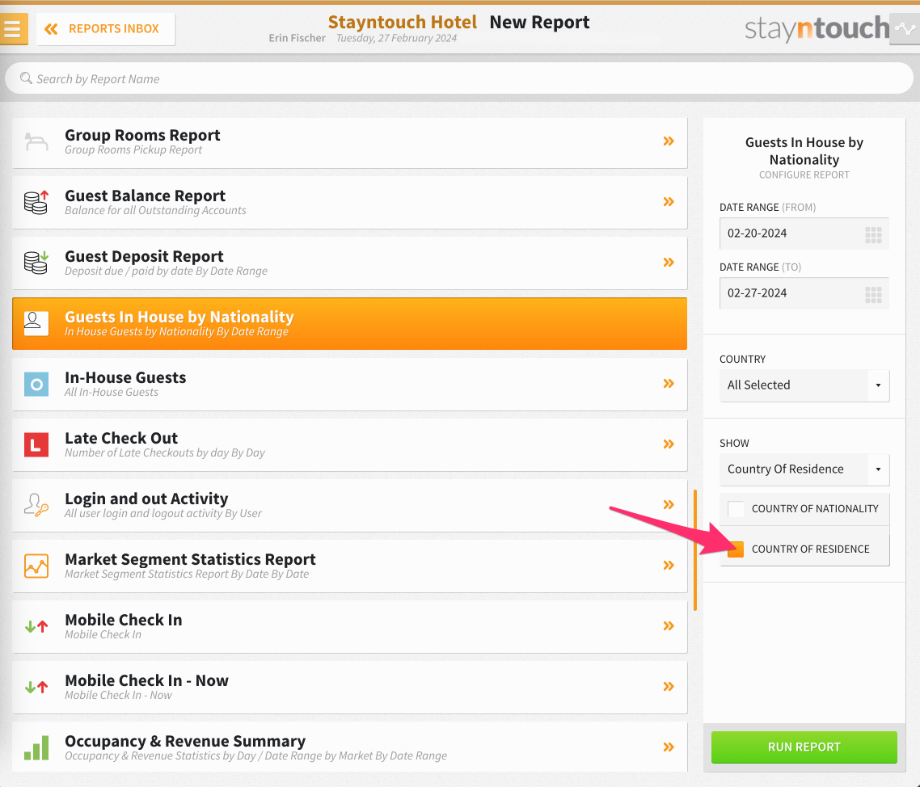Expand the Guest Deposit Report chevron
This screenshot has height=787, width=920.
pyautogui.click(x=669, y=262)
